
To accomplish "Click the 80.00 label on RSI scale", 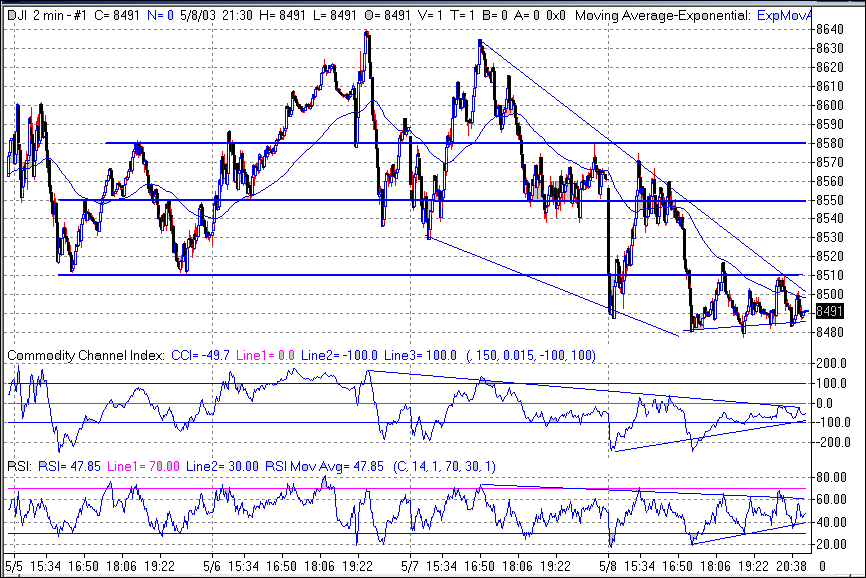I will (832, 478).
